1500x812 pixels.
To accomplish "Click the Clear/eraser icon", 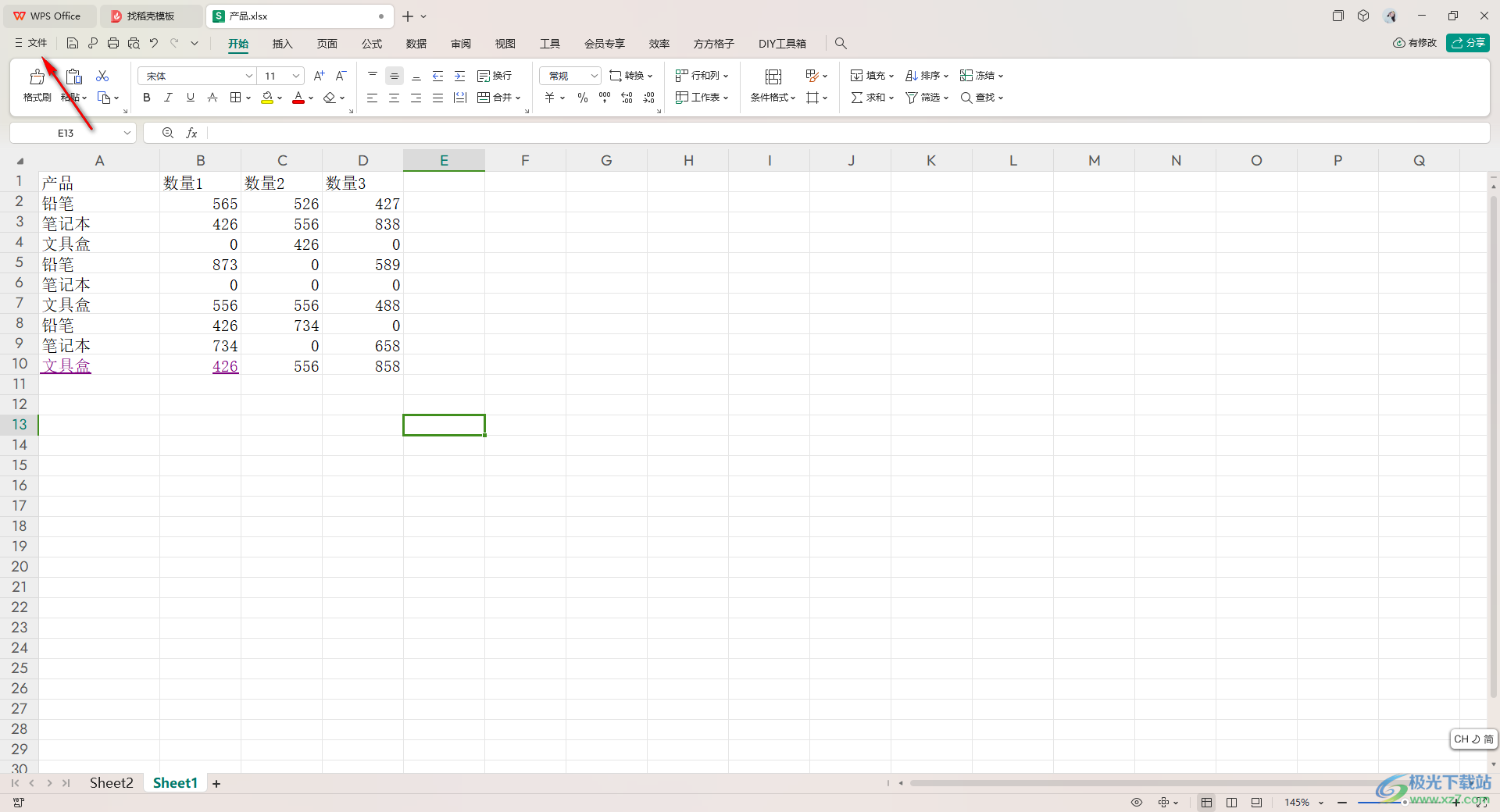I will [x=330, y=98].
